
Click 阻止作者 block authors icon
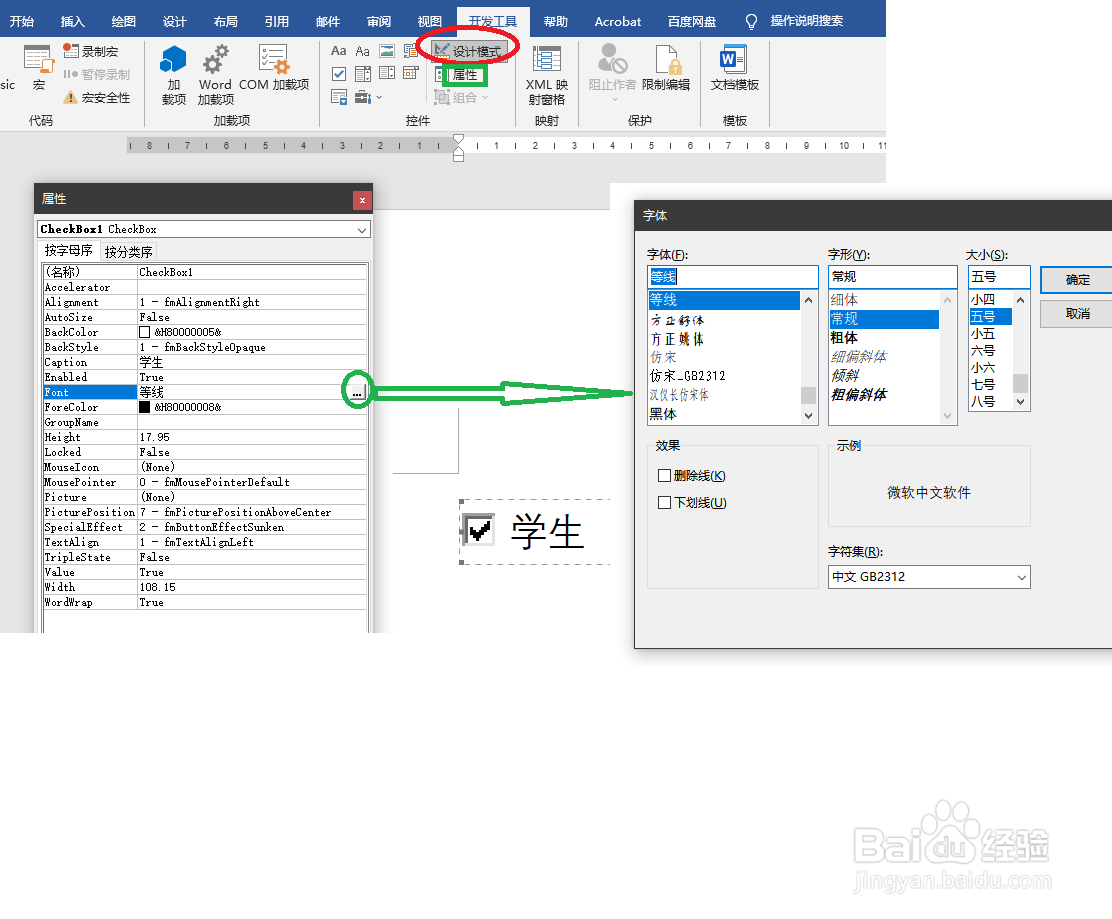point(613,59)
